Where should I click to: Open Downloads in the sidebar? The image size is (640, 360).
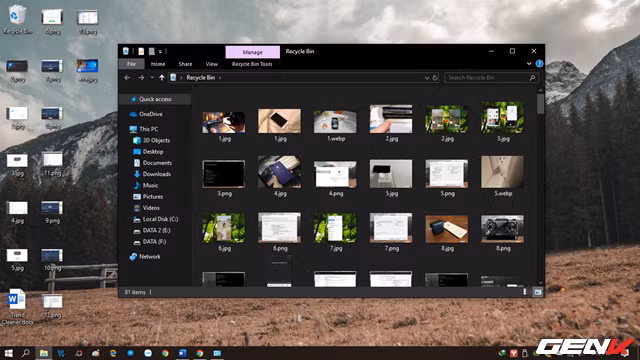[x=152, y=174]
